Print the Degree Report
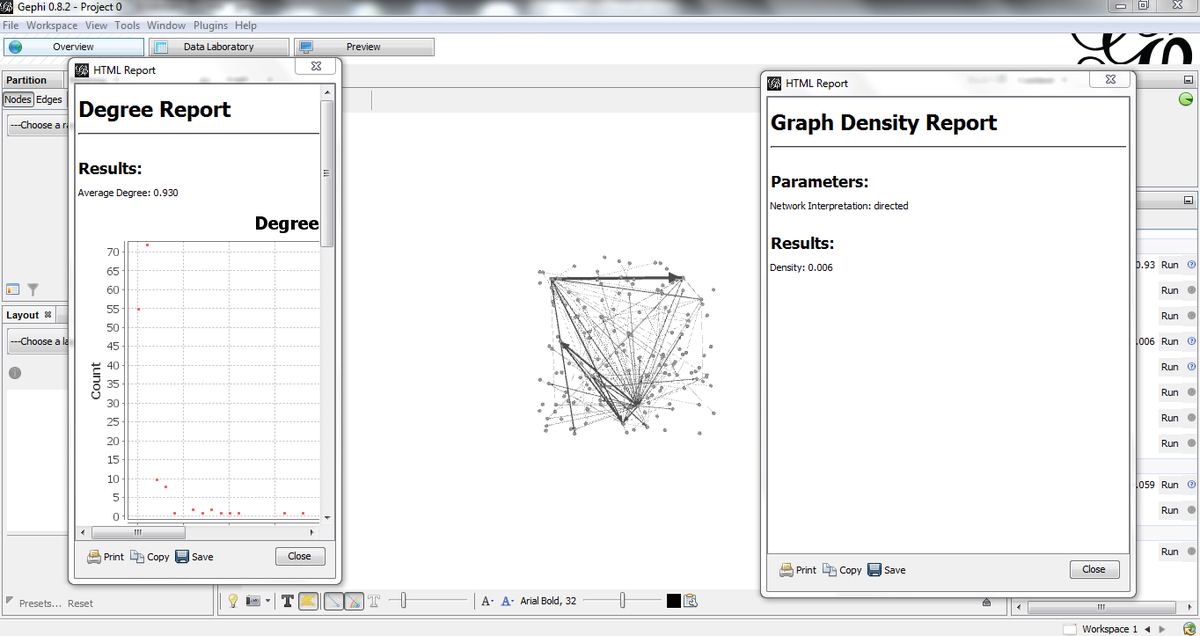The image size is (1200, 636). [105, 557]
